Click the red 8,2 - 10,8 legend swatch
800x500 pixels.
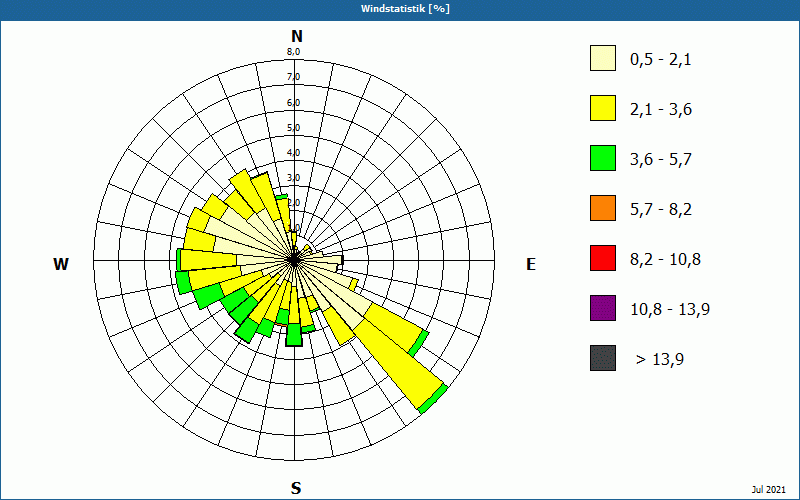pos(603,258)
